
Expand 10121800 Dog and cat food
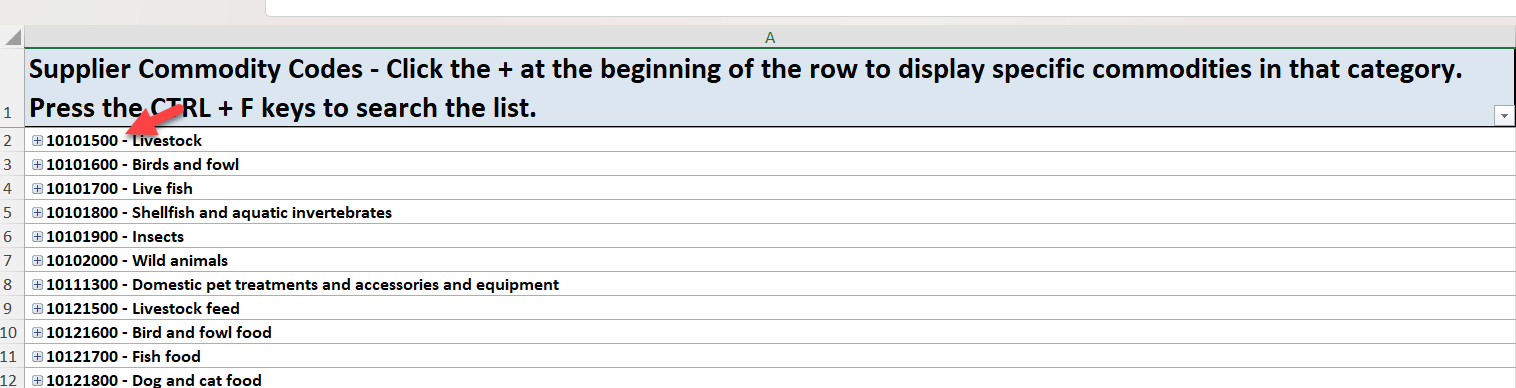coord(38,381)
